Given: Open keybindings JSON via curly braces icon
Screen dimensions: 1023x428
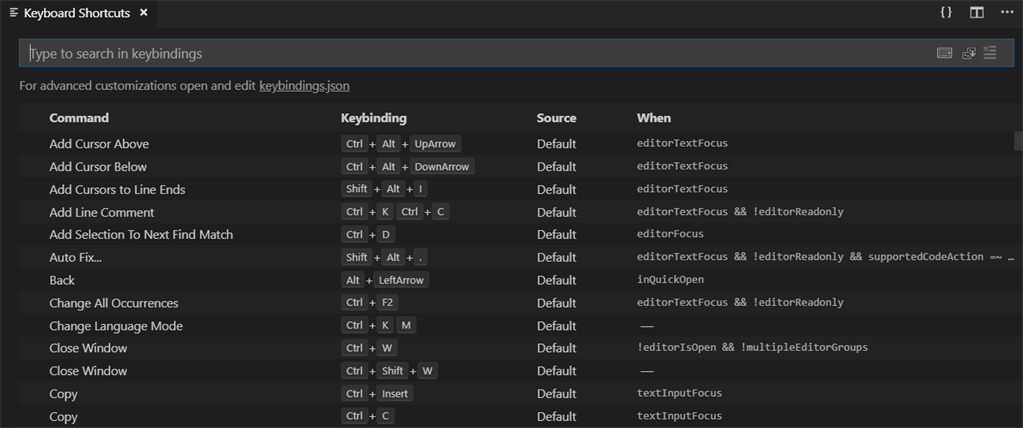Looking at the screenshot, I should pos(946,13).
